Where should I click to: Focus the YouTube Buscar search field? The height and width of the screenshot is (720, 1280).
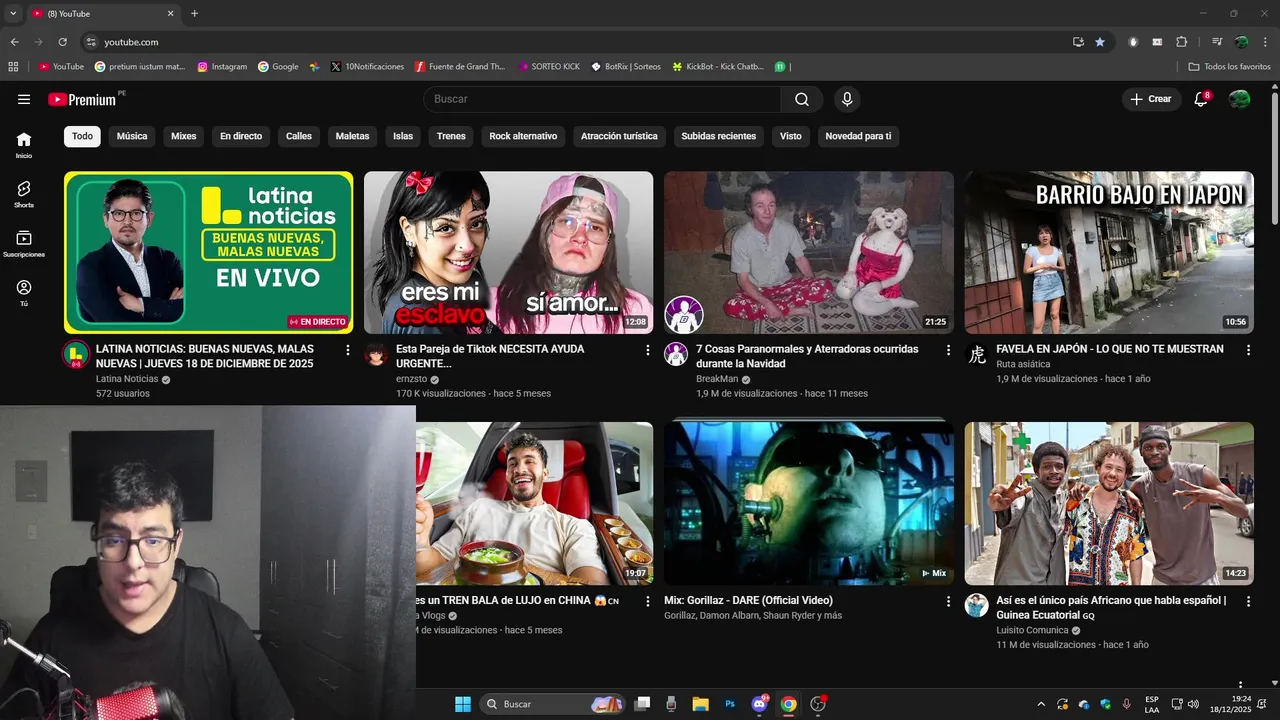tap(602, 99)
